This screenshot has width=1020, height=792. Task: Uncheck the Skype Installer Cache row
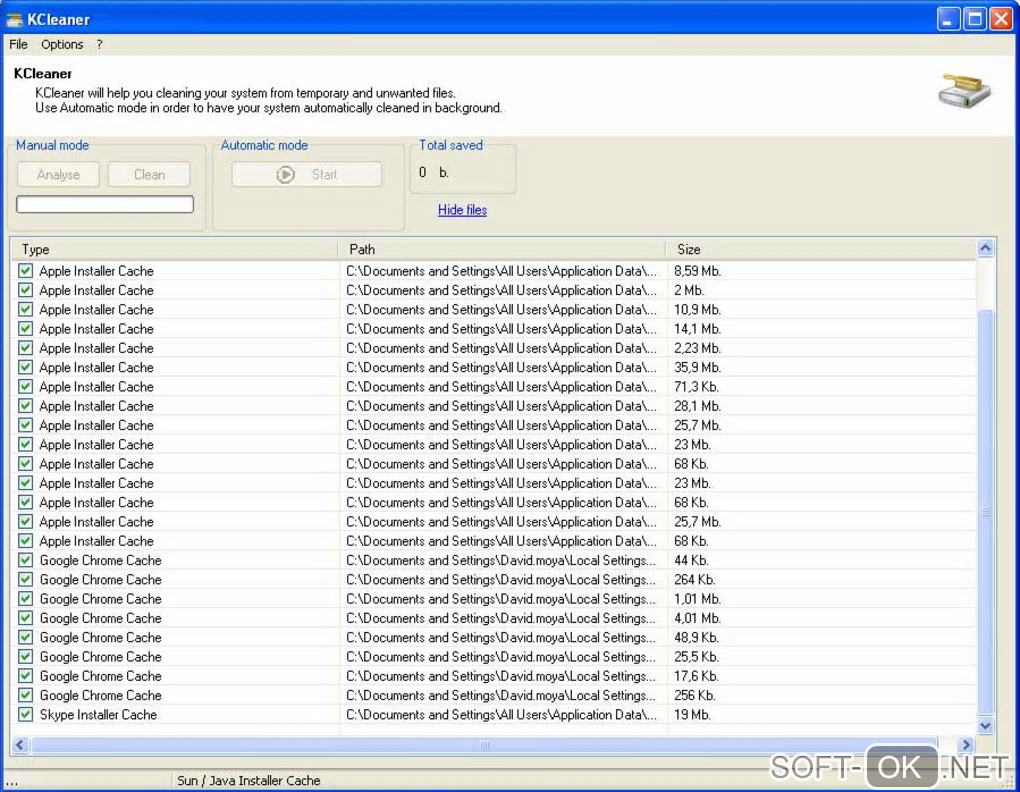pos(25,714)
